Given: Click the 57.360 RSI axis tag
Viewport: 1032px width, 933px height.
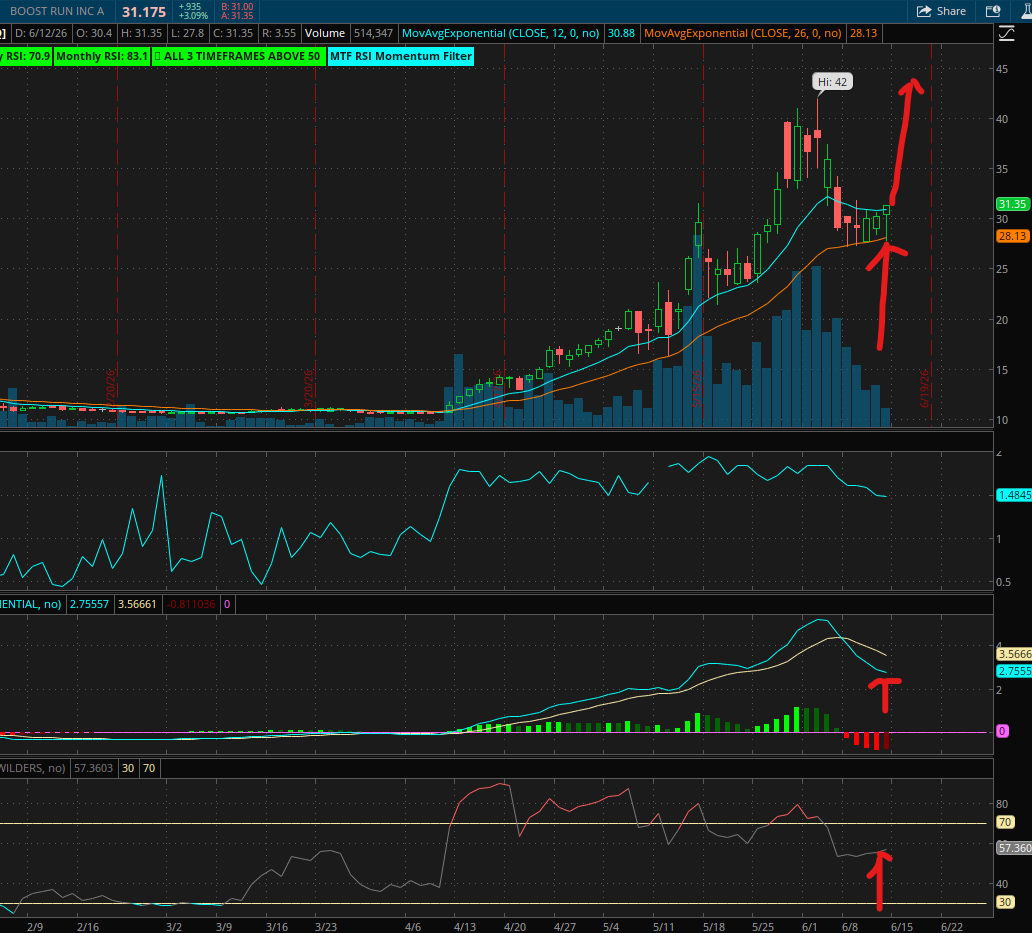Looking at the screenshot, I should [x=1014, y=848].
